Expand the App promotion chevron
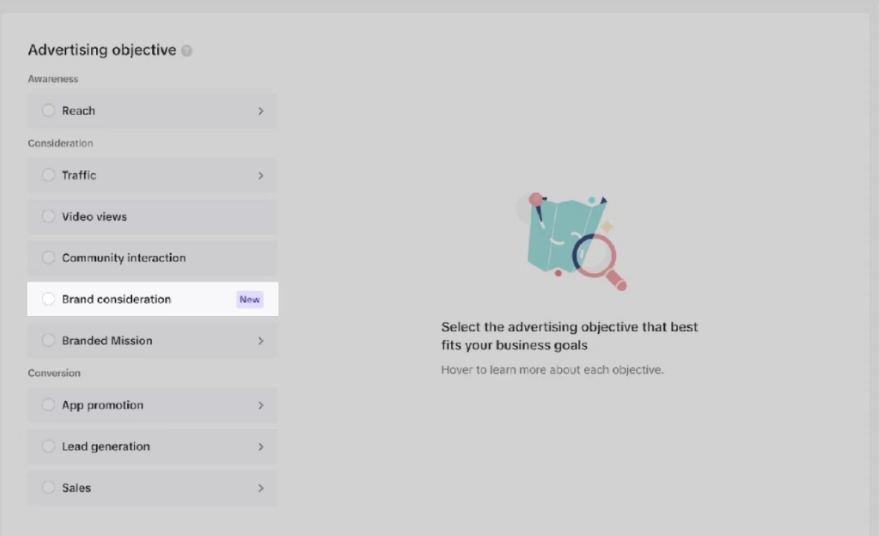 [x=261, y=406]
